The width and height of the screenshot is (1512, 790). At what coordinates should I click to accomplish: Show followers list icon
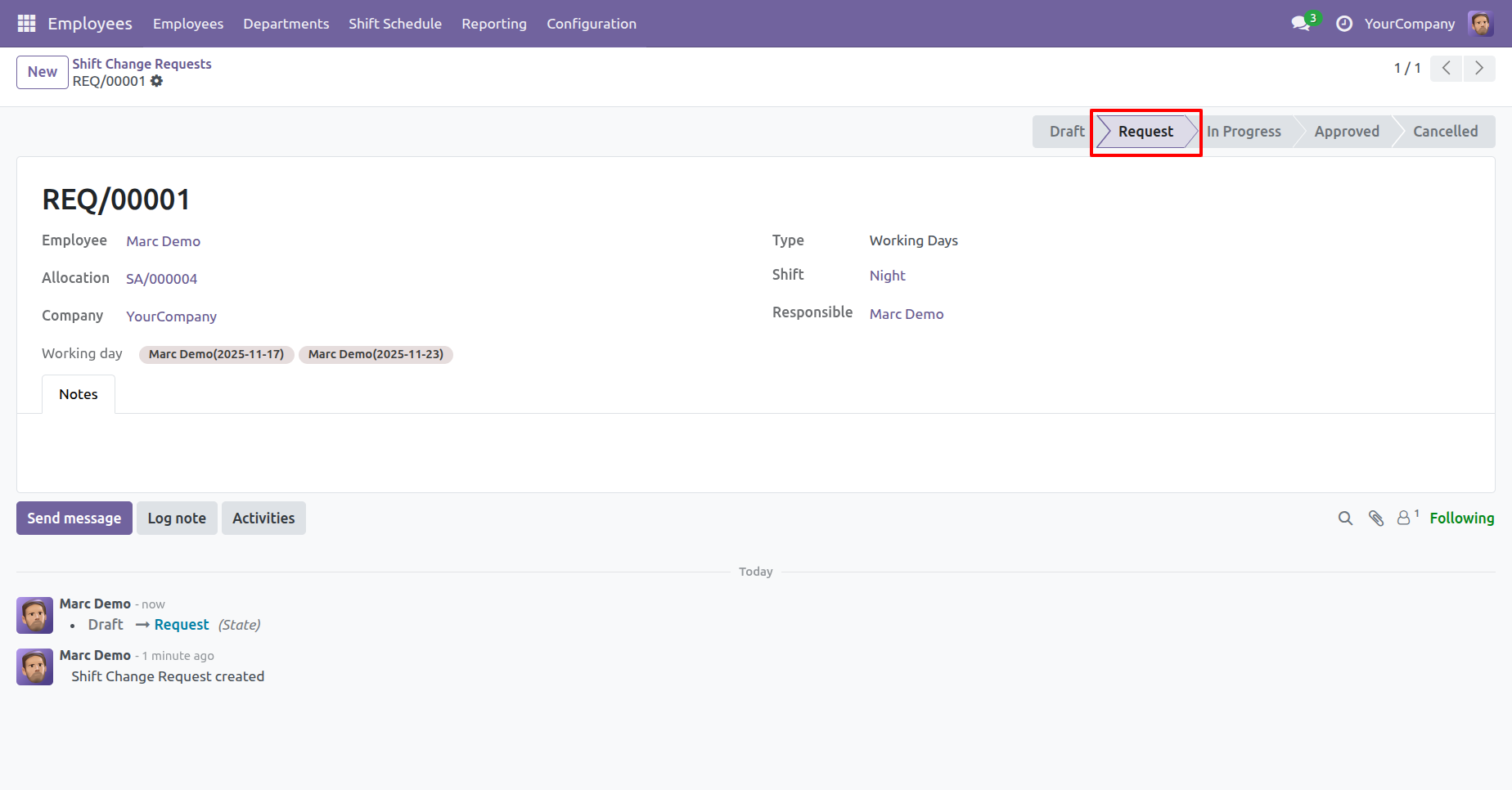point(1407,518)
